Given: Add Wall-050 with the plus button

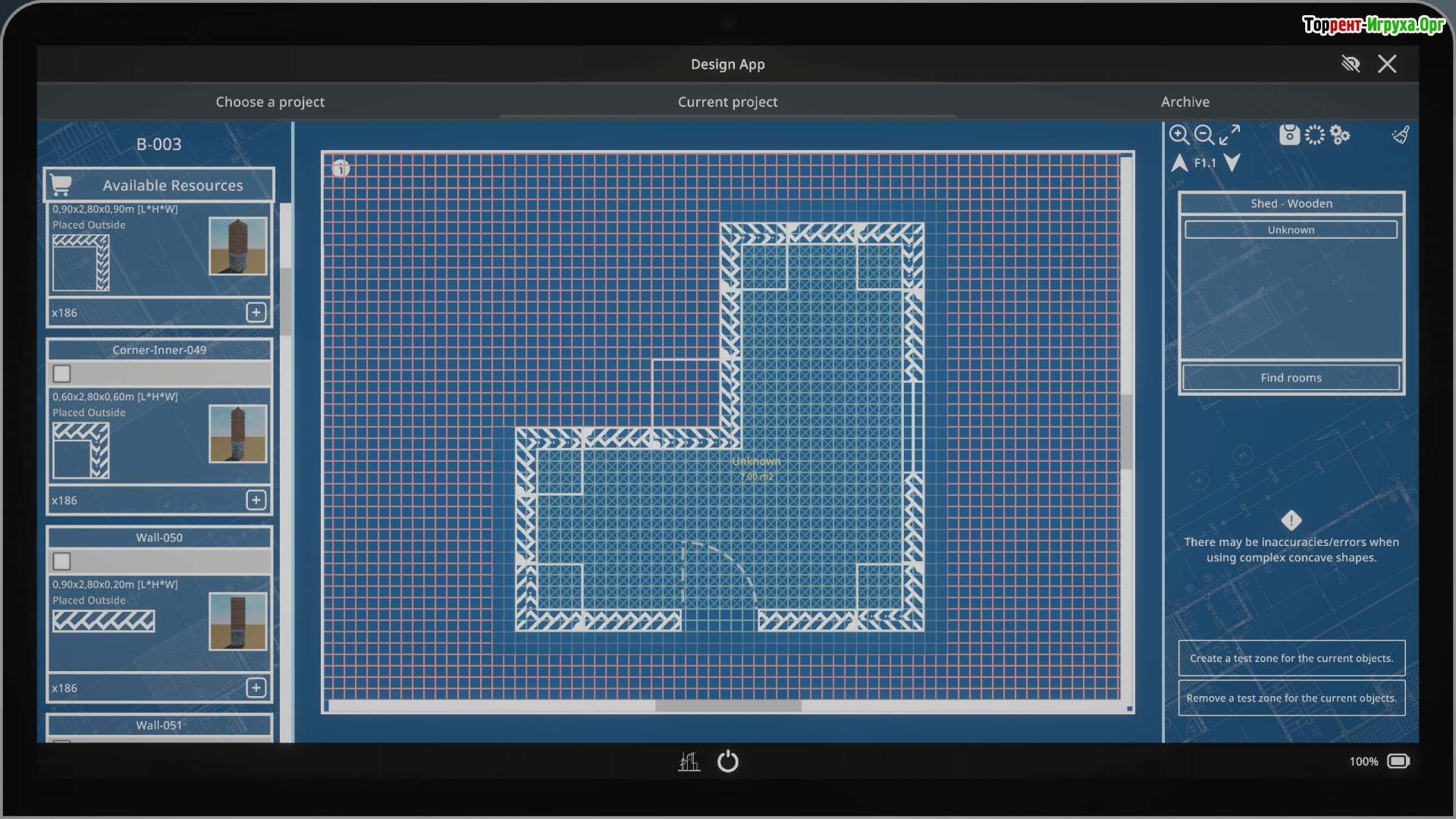Looking at the screenshot, I should point(256,688).
